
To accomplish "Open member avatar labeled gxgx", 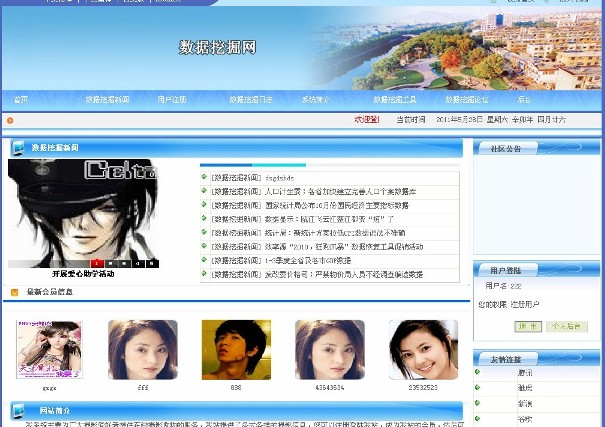I will 49,349.
